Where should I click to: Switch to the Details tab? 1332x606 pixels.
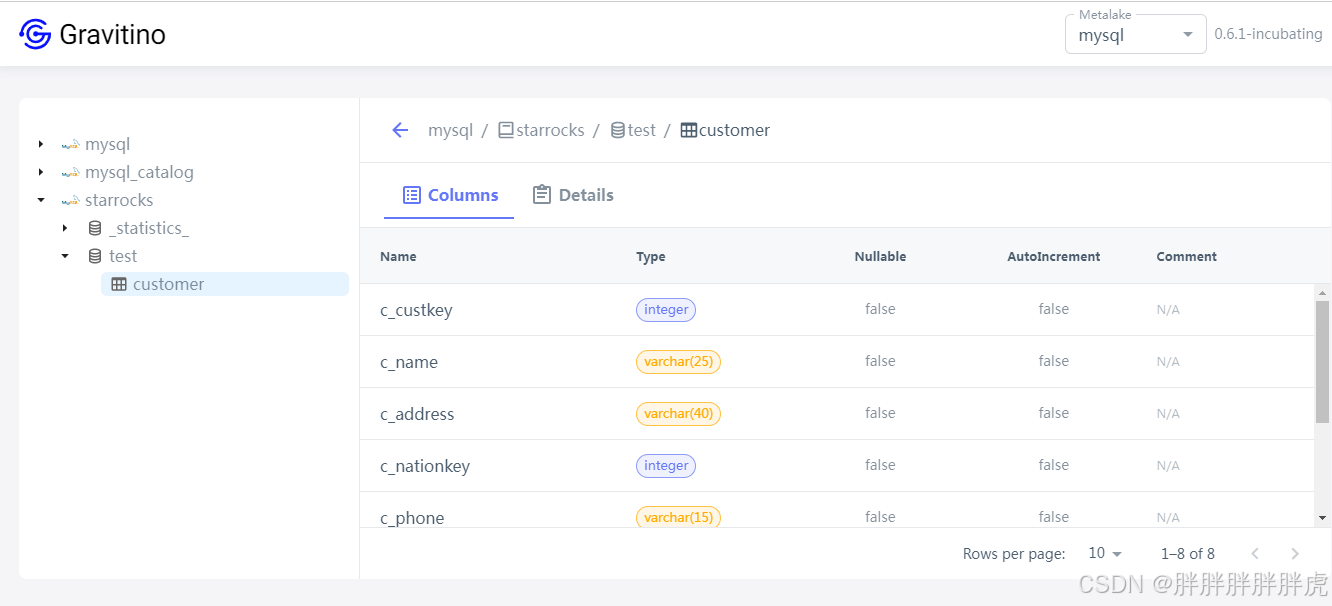pos(573,195)
